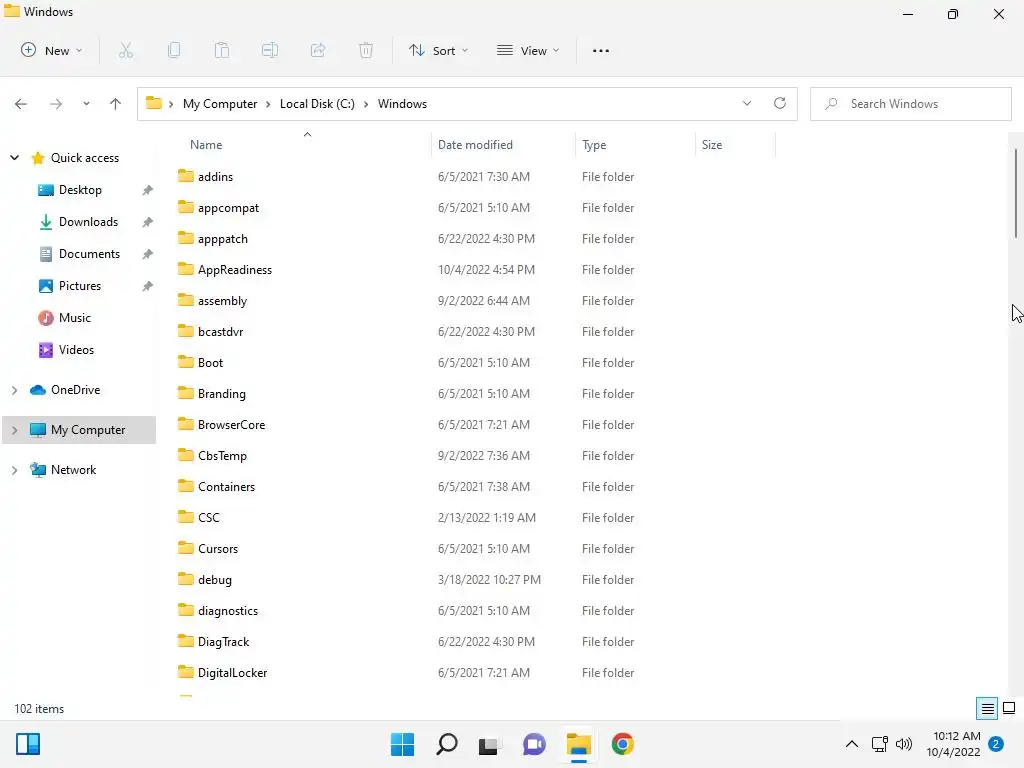Open the clock and date flyout
Screen dimensions: 1024x768
(x=953, y=744)
